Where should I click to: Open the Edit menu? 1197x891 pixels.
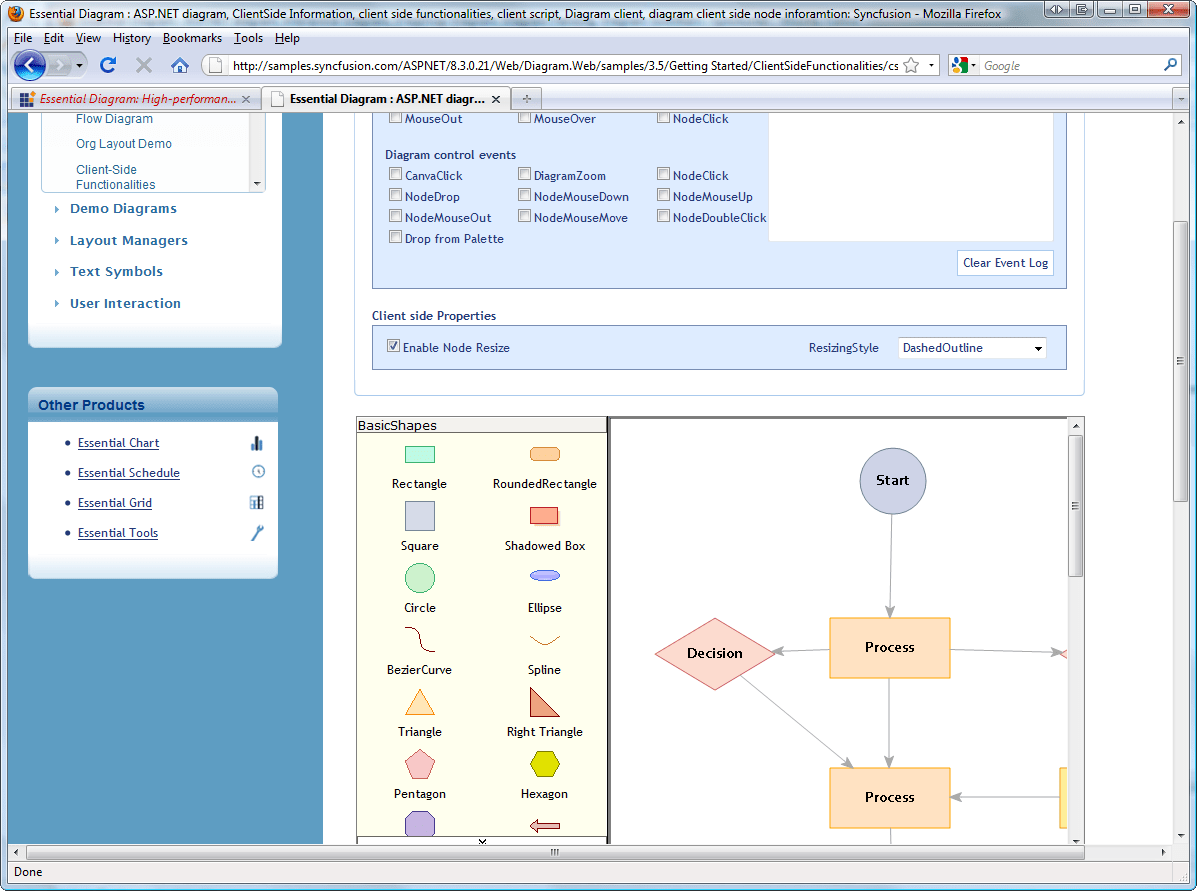(53, 38)
